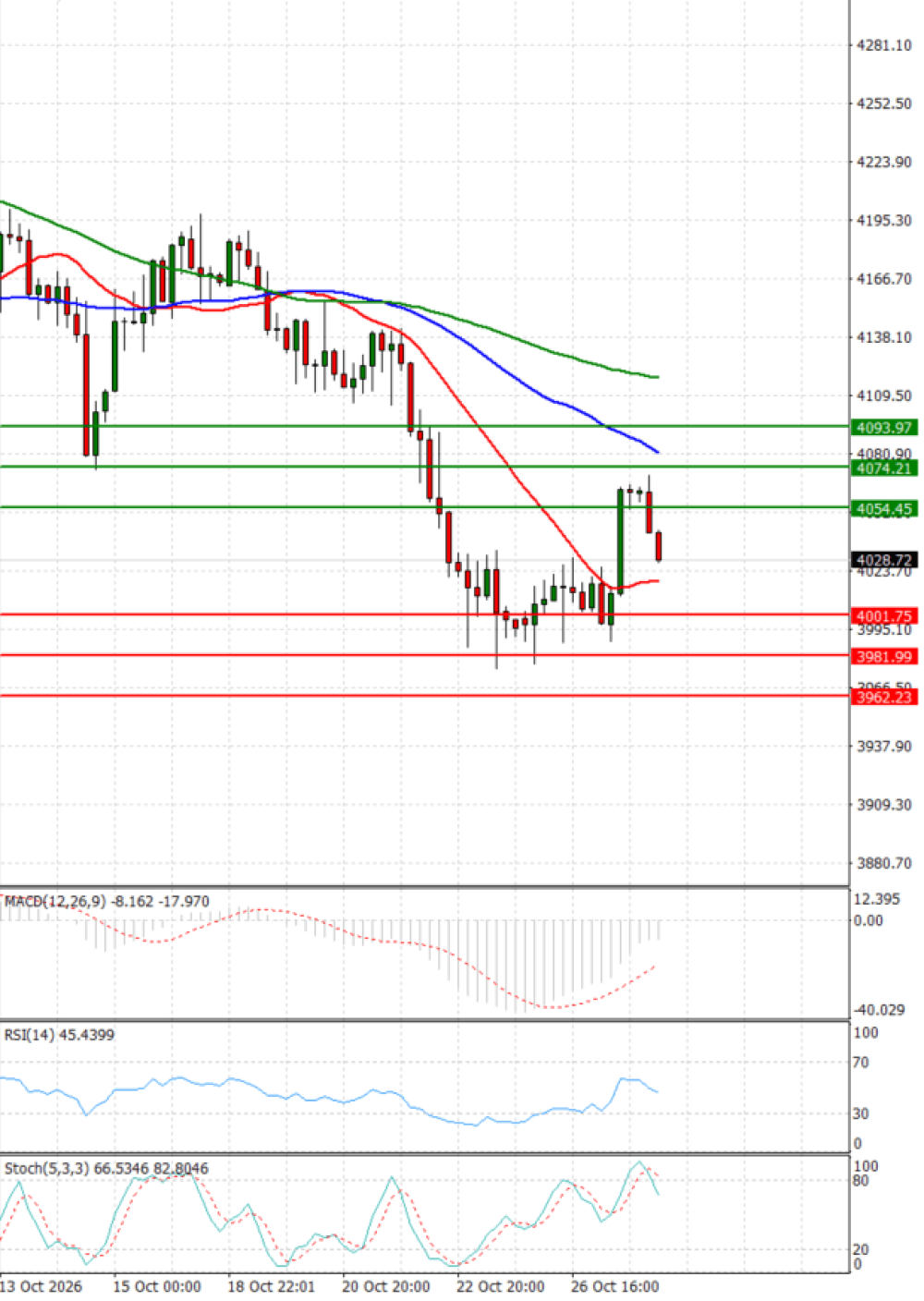The width and height of the screenshot is (924, 1301).
Task: Click the 3981.99 support level label
Action: click(x=883, y=656)
